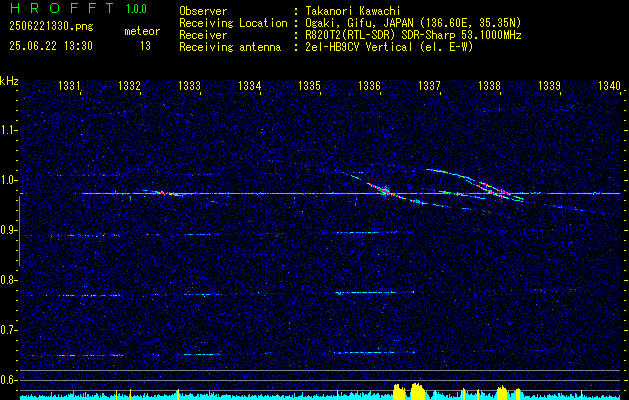Click the observer name Takanori Kawachi

point(353,11)
